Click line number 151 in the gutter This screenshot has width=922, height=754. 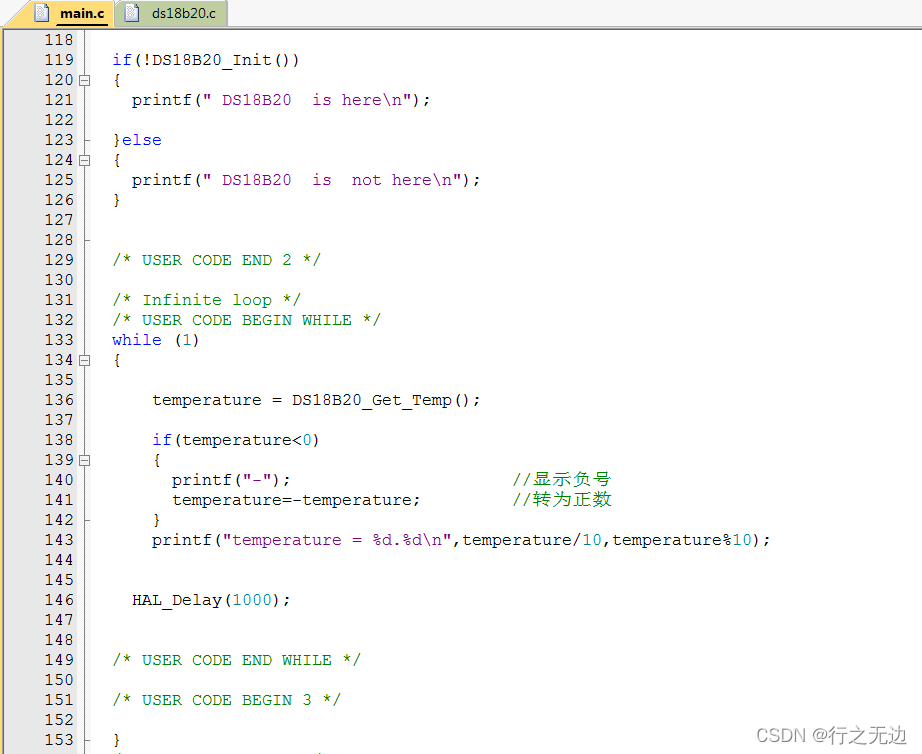59,700
